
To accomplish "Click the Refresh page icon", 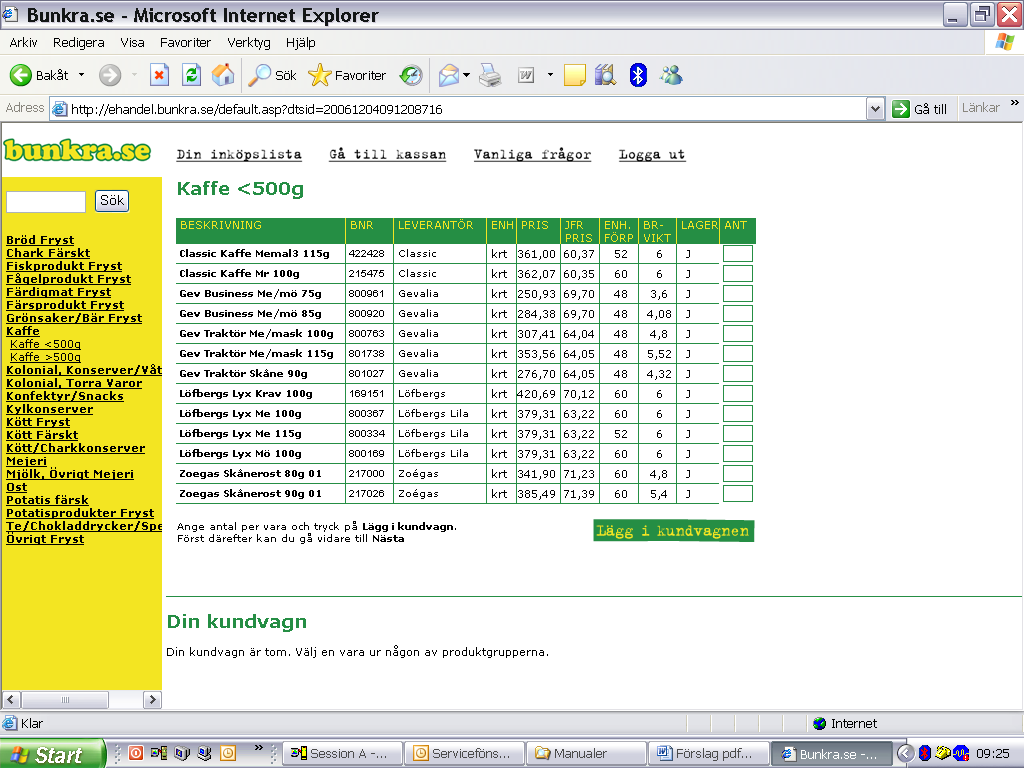I will pyautogui.click(x=191, y=75).
